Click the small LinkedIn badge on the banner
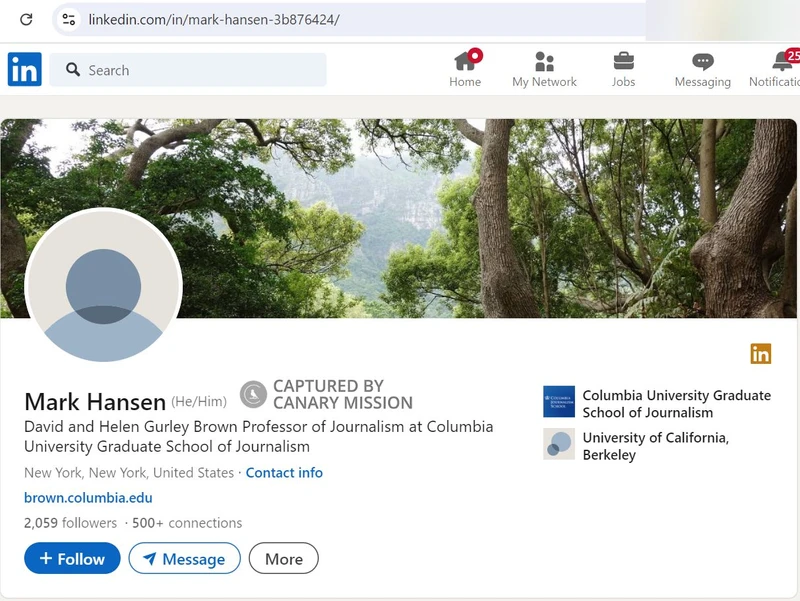 coord(761,354)
